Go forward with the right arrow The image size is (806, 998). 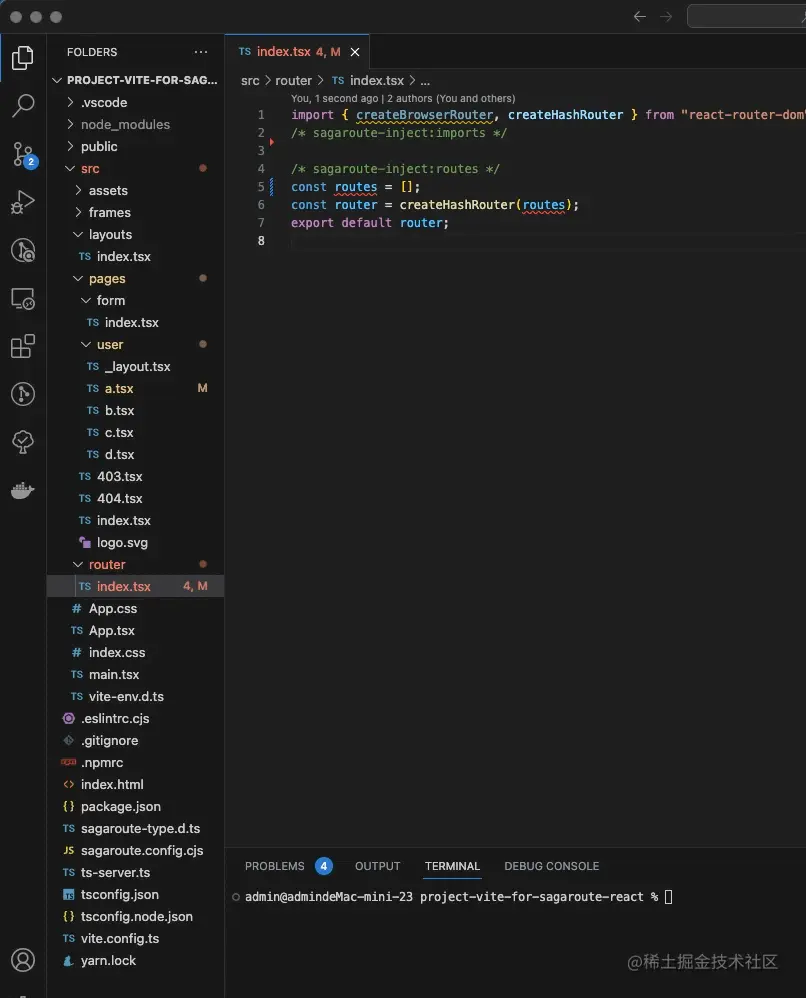pyautogui.click(x=666, y=17)
